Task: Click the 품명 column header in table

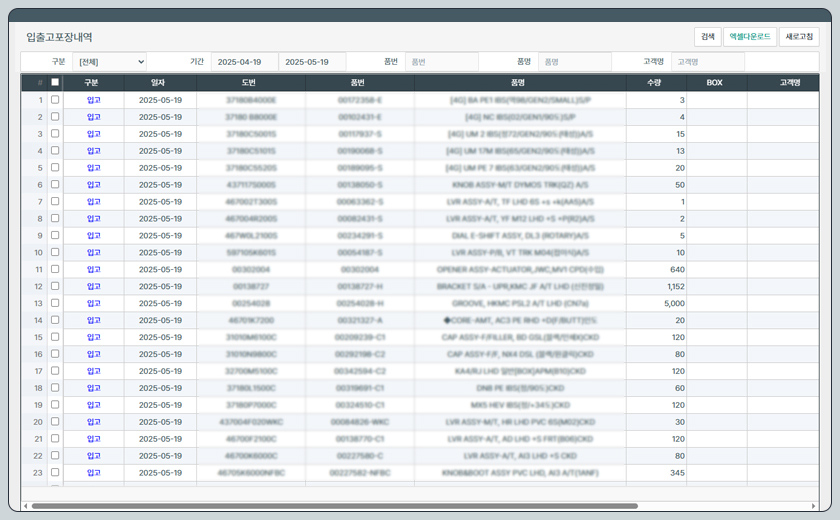Action: coord(520,82)
